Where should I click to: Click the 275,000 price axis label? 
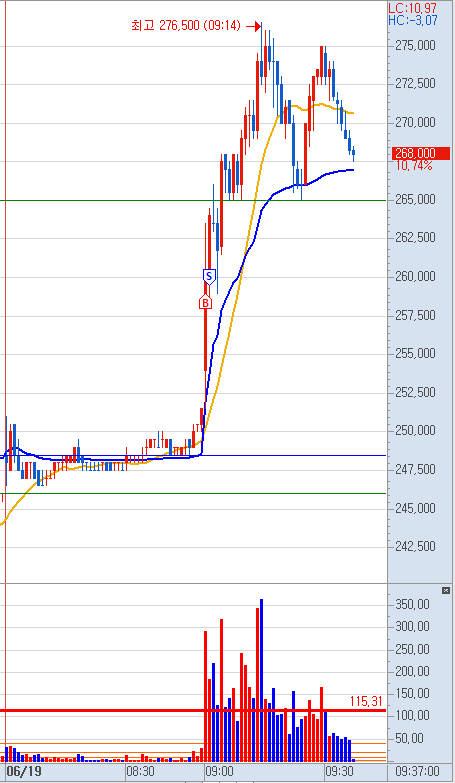point(415,45)
